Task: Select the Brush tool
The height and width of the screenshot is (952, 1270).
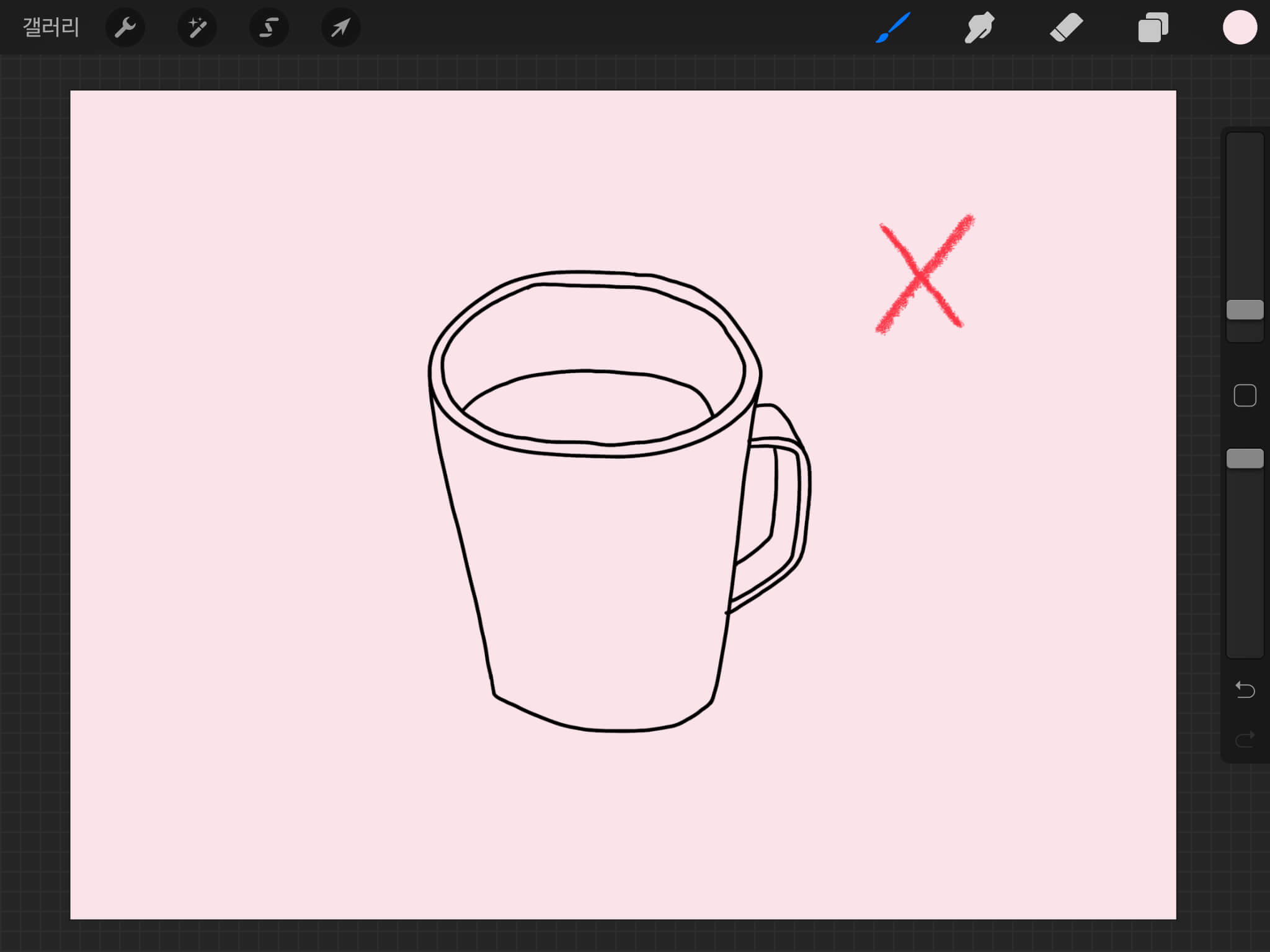Action: pos(893,28)
